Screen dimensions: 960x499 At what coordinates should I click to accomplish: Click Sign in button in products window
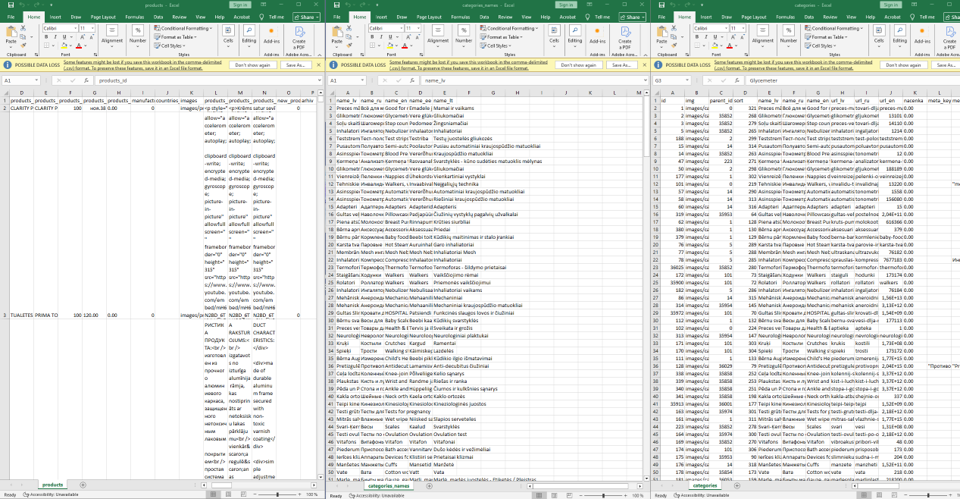click(x=240, y=5)
